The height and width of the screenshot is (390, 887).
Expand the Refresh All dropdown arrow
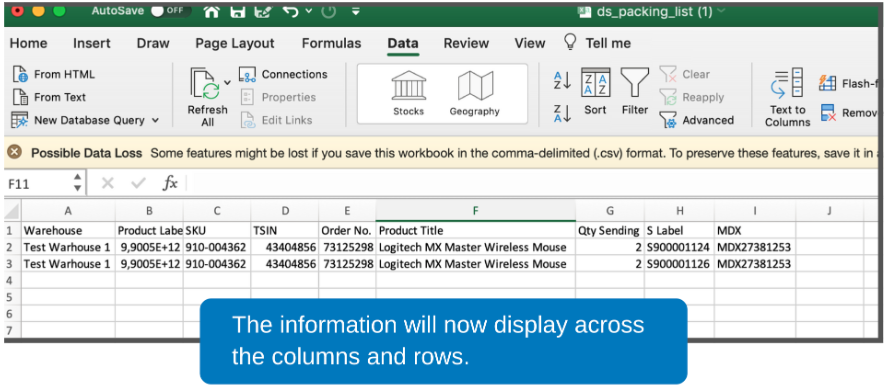pyautogui.click(x=227, y=83)
